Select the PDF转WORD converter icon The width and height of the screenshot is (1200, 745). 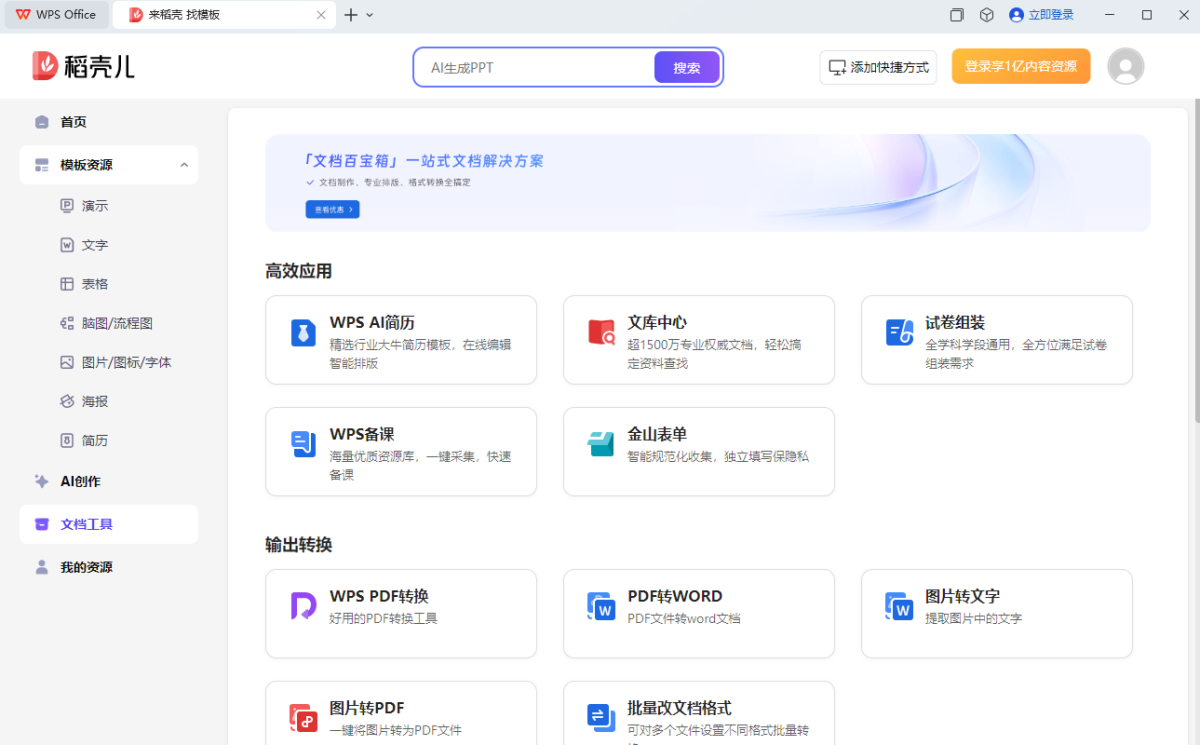pyautogui.click(x=601, y=606)
